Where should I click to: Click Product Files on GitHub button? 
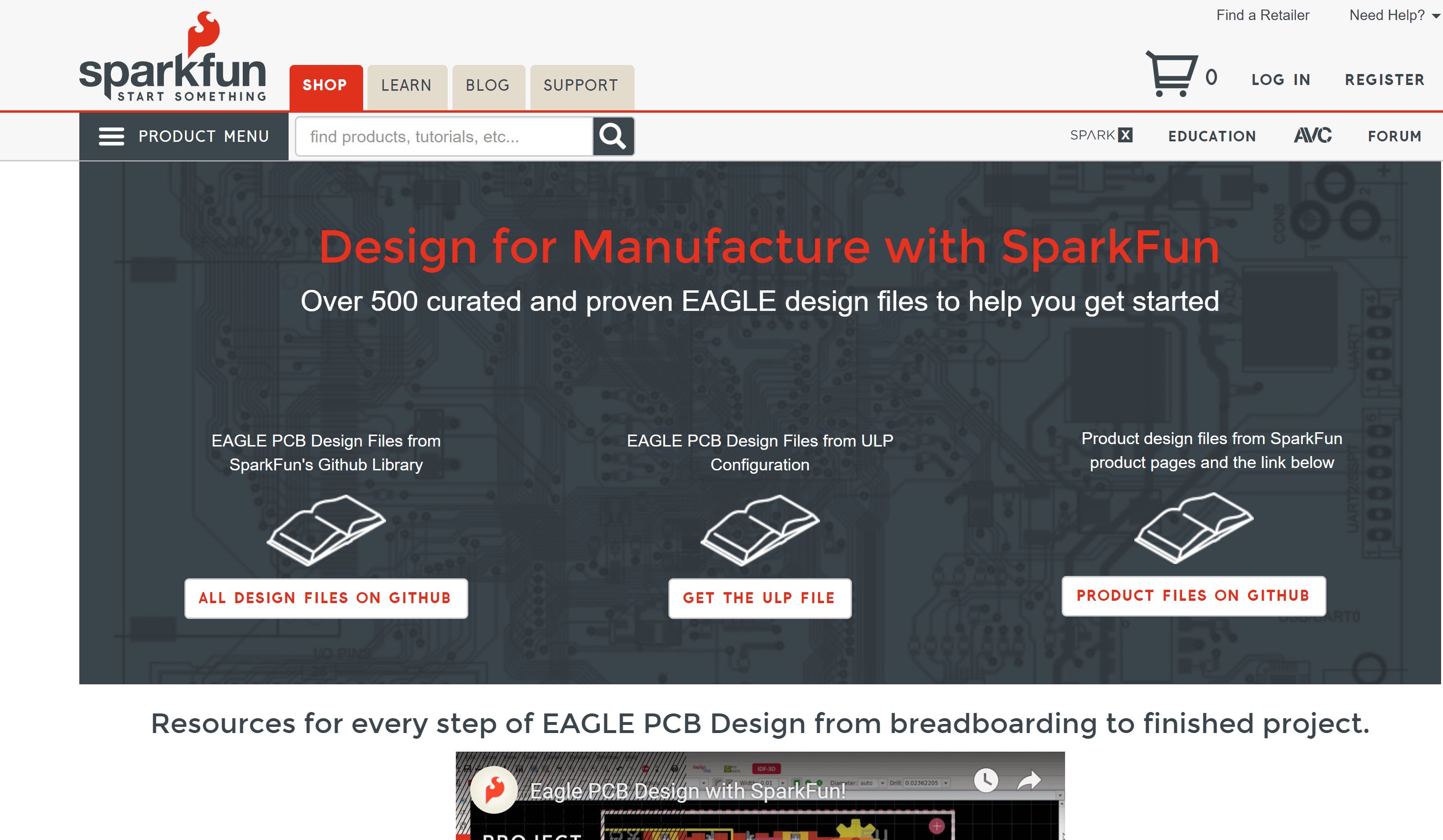(x=1193, y=595)
